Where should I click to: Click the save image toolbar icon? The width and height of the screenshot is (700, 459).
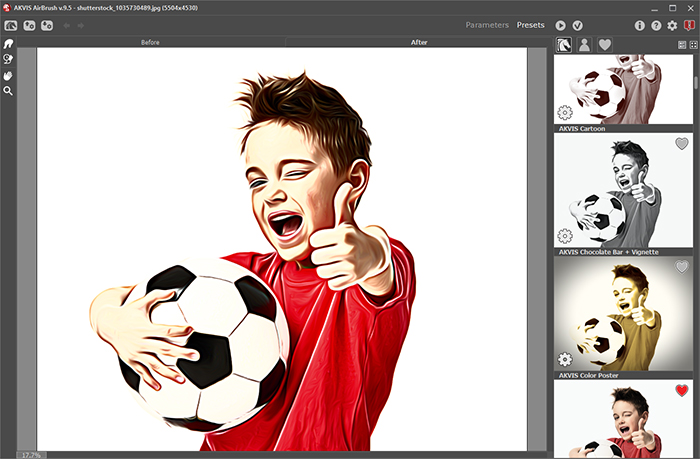[47, 25]
